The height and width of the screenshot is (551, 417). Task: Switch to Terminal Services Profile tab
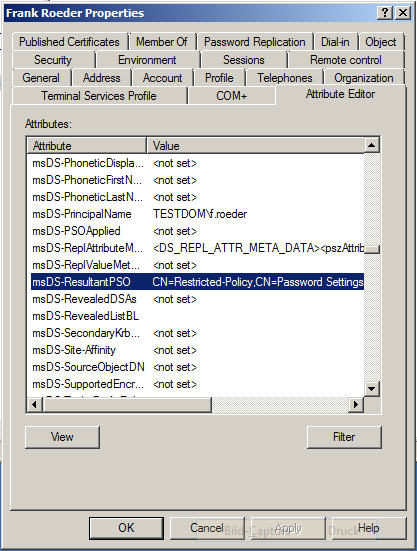[99, 96]
